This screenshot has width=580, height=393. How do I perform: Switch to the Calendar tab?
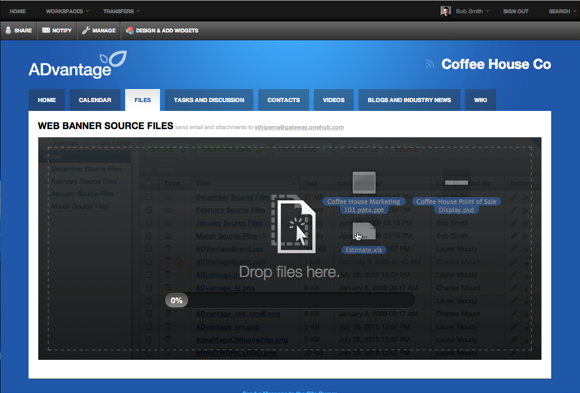click(x=95, y=100)
